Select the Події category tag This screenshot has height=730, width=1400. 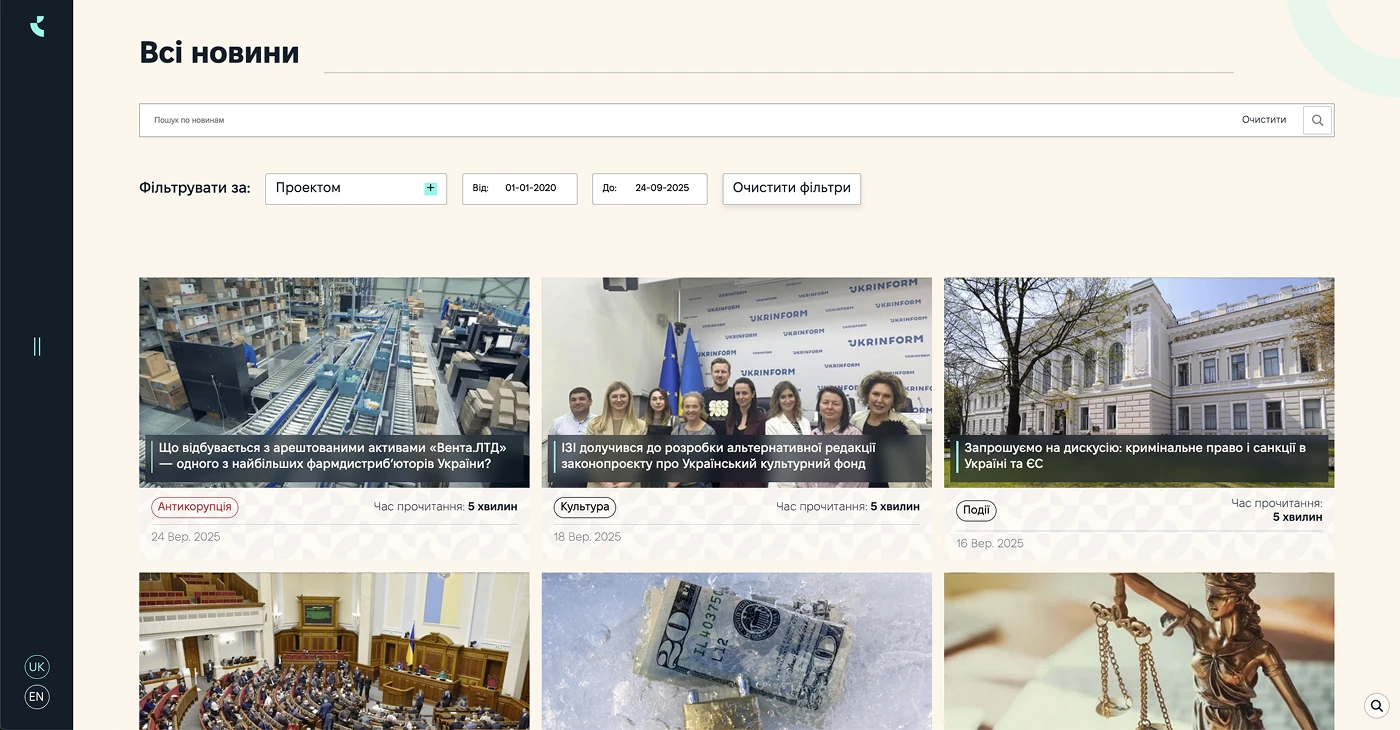[976, 511]
